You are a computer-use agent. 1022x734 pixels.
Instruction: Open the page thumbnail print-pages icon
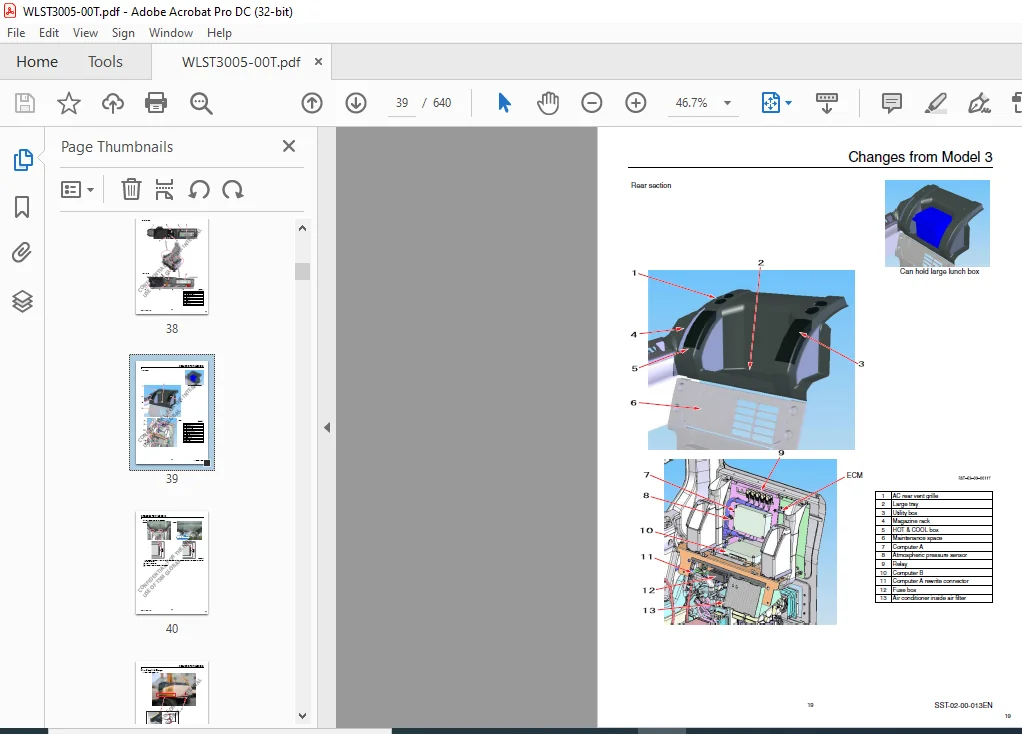(x=164, y=190)
